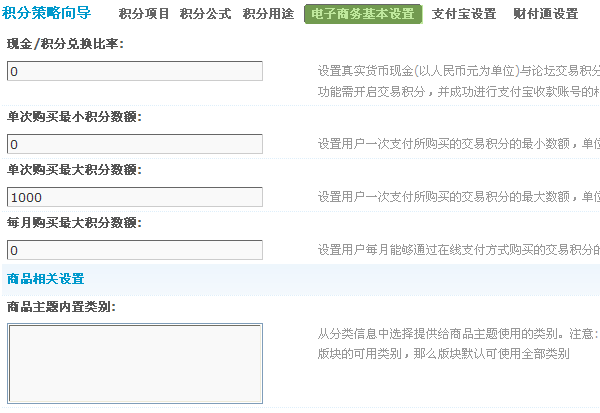Click the 每月购买最大积分数额 label
Image resolution: width=600 pixels, height=413 pixels.
point(74,222)
